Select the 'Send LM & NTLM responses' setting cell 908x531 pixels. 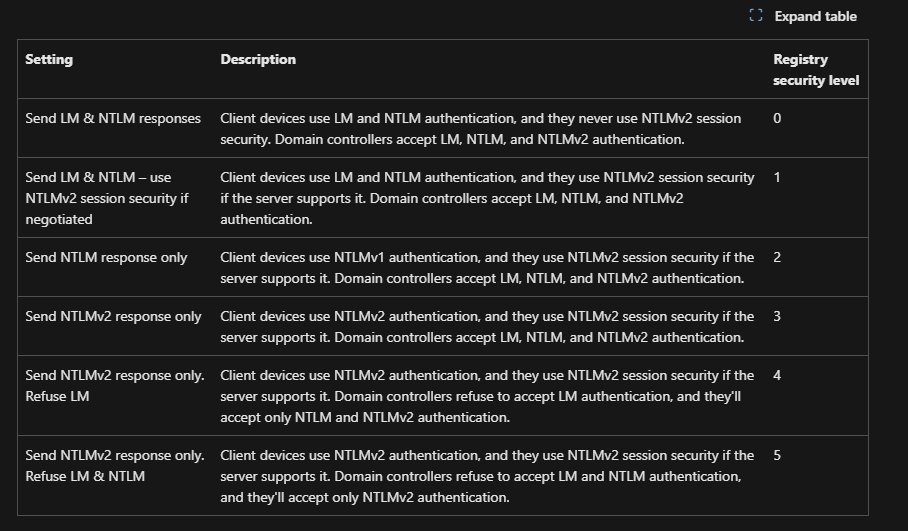tap(113, 118)
